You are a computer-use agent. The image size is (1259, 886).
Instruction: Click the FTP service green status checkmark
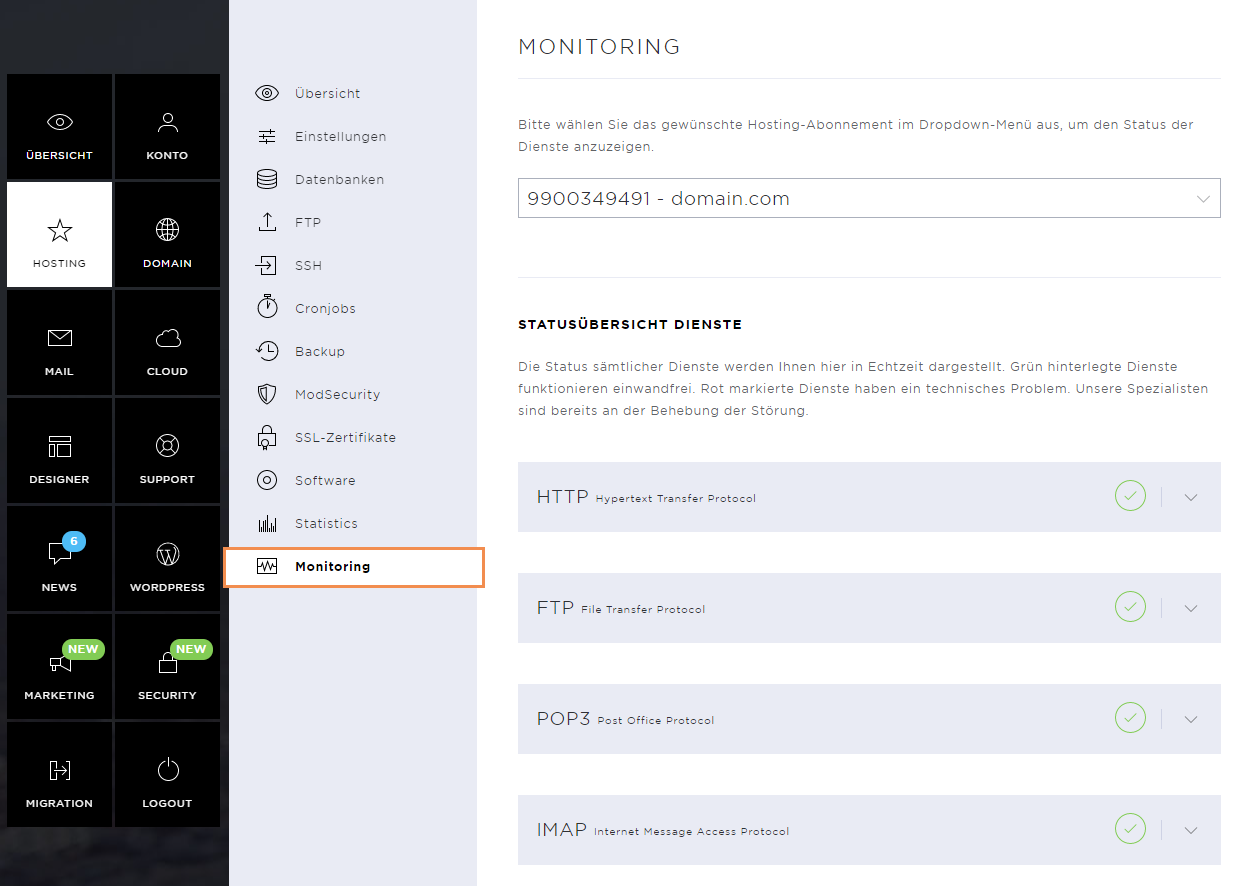tap(1130, 607)
